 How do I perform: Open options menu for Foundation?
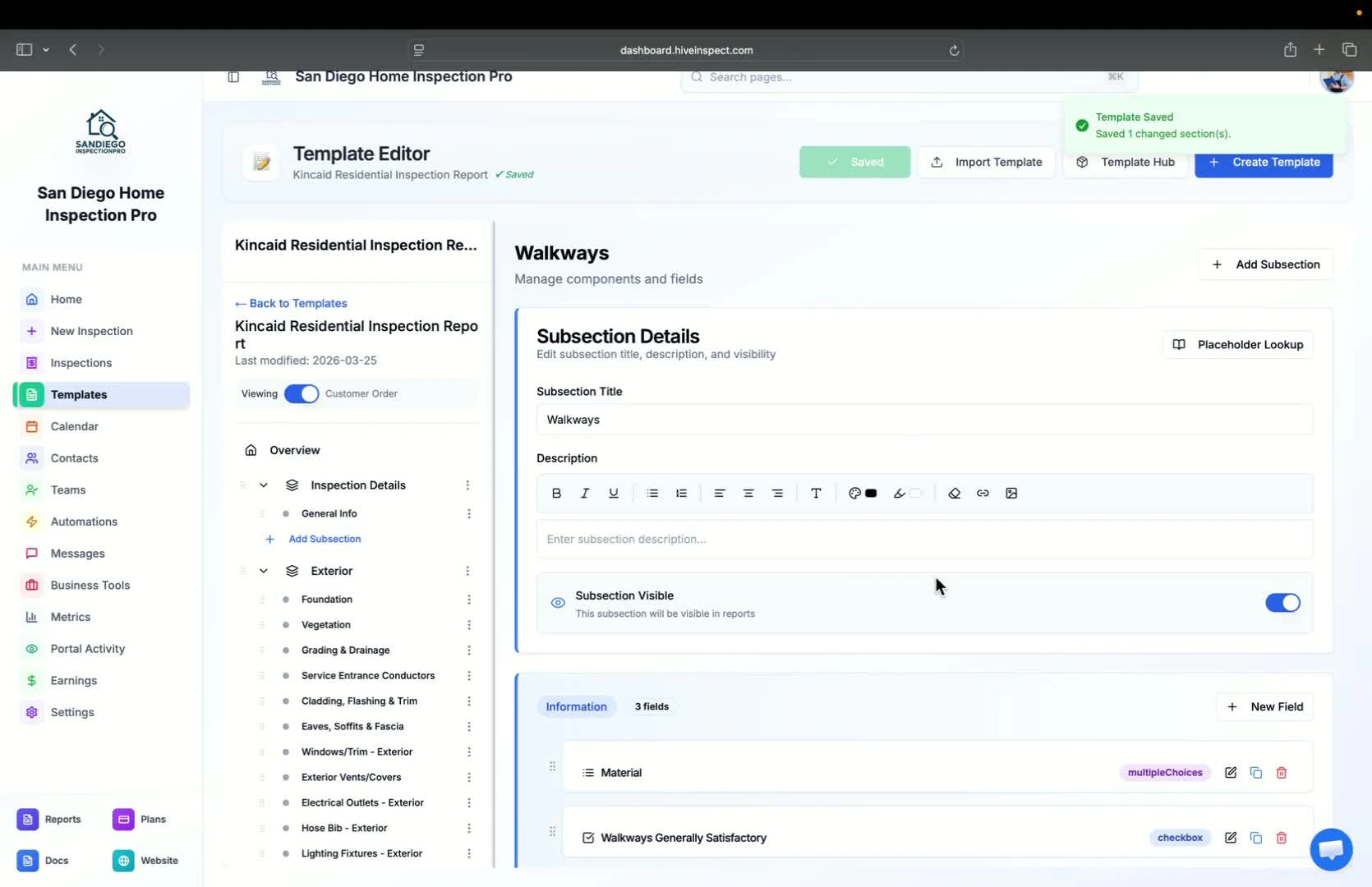point(469,600)
